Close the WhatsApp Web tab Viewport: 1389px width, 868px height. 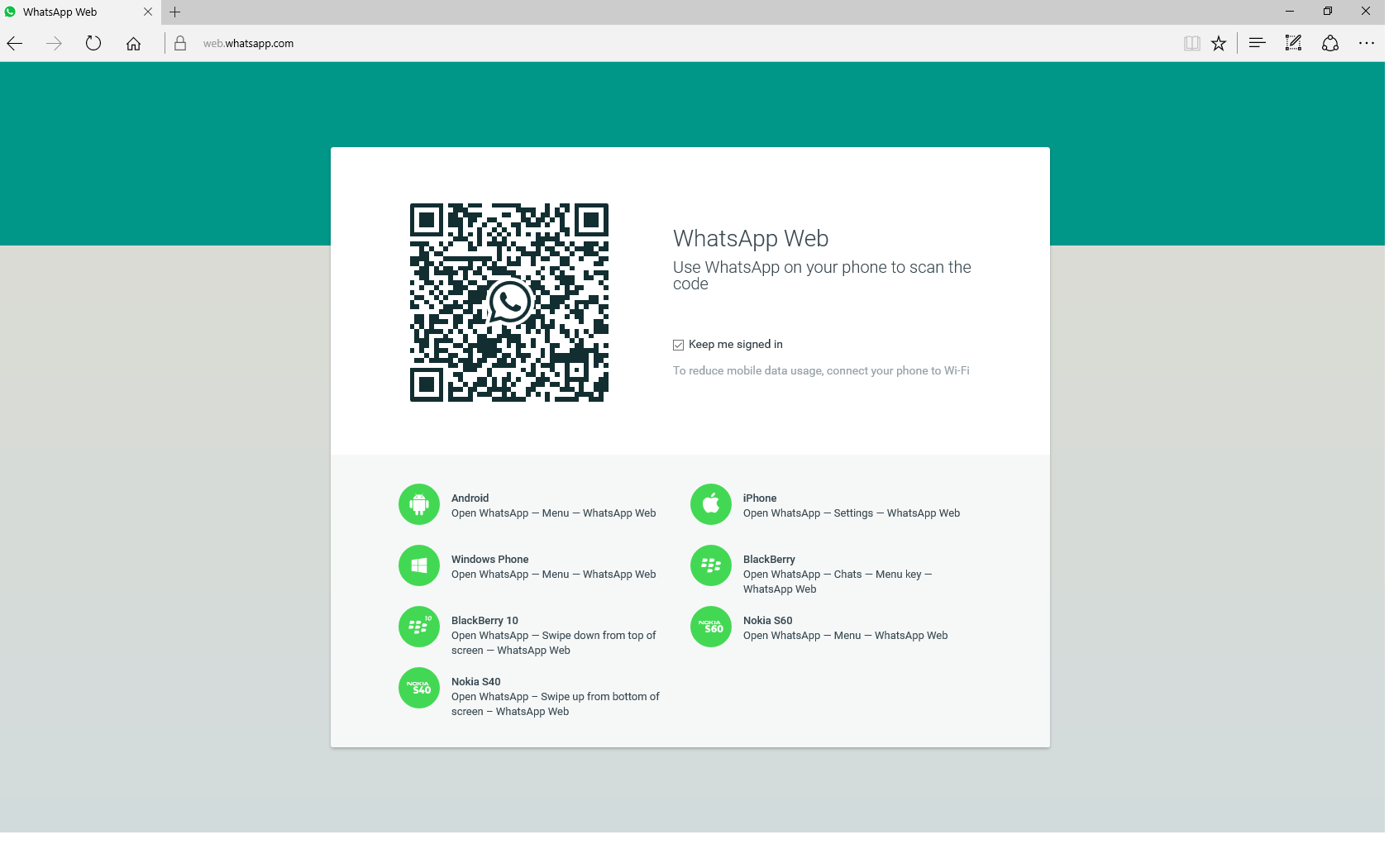click(148, 12)
